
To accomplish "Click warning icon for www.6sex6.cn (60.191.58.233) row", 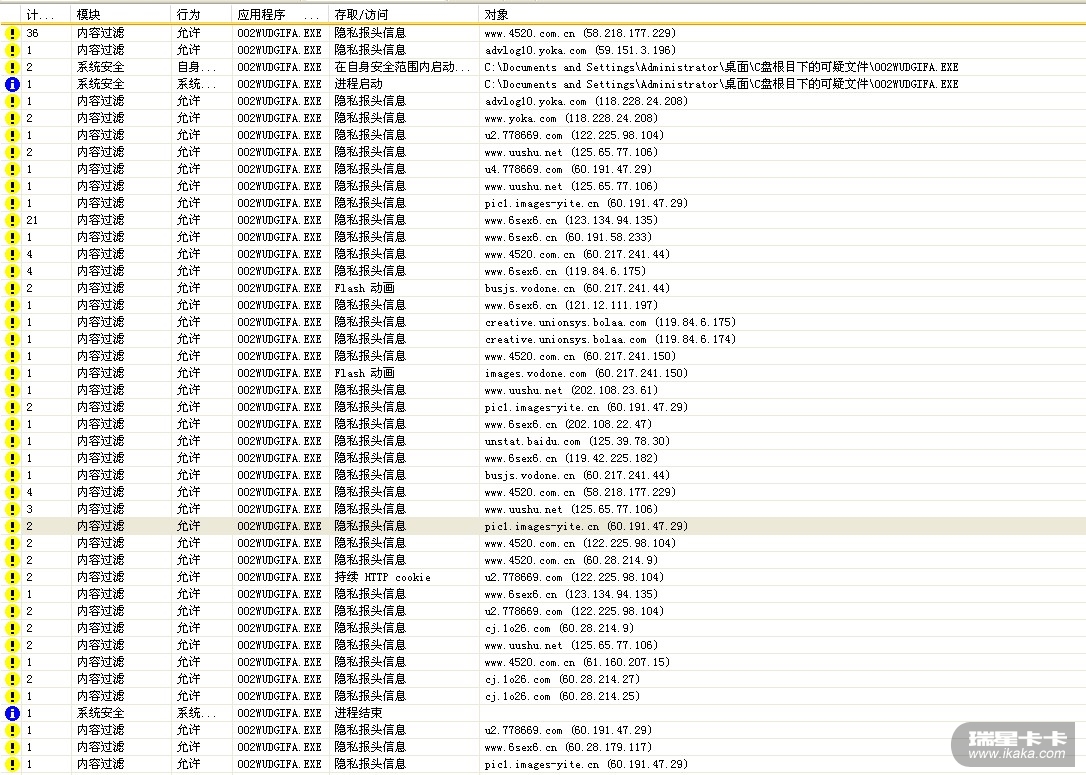I will coord(12,237).
